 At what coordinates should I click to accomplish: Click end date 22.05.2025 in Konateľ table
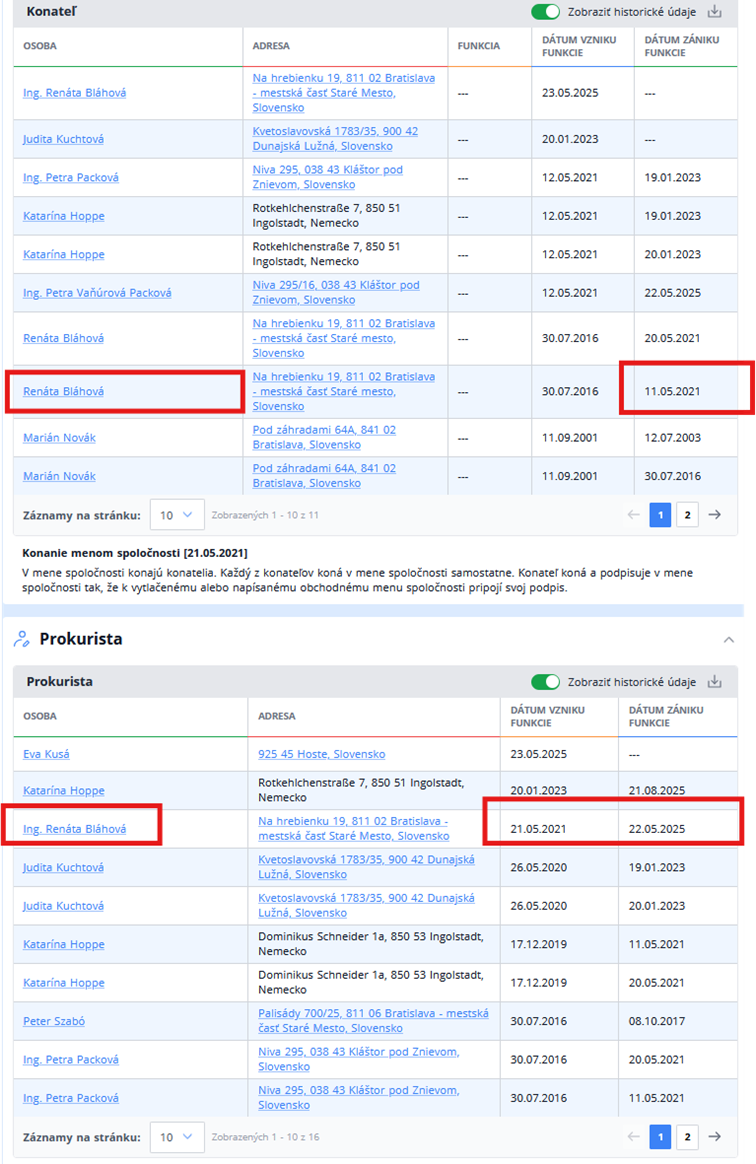click(x=672, y=292)
